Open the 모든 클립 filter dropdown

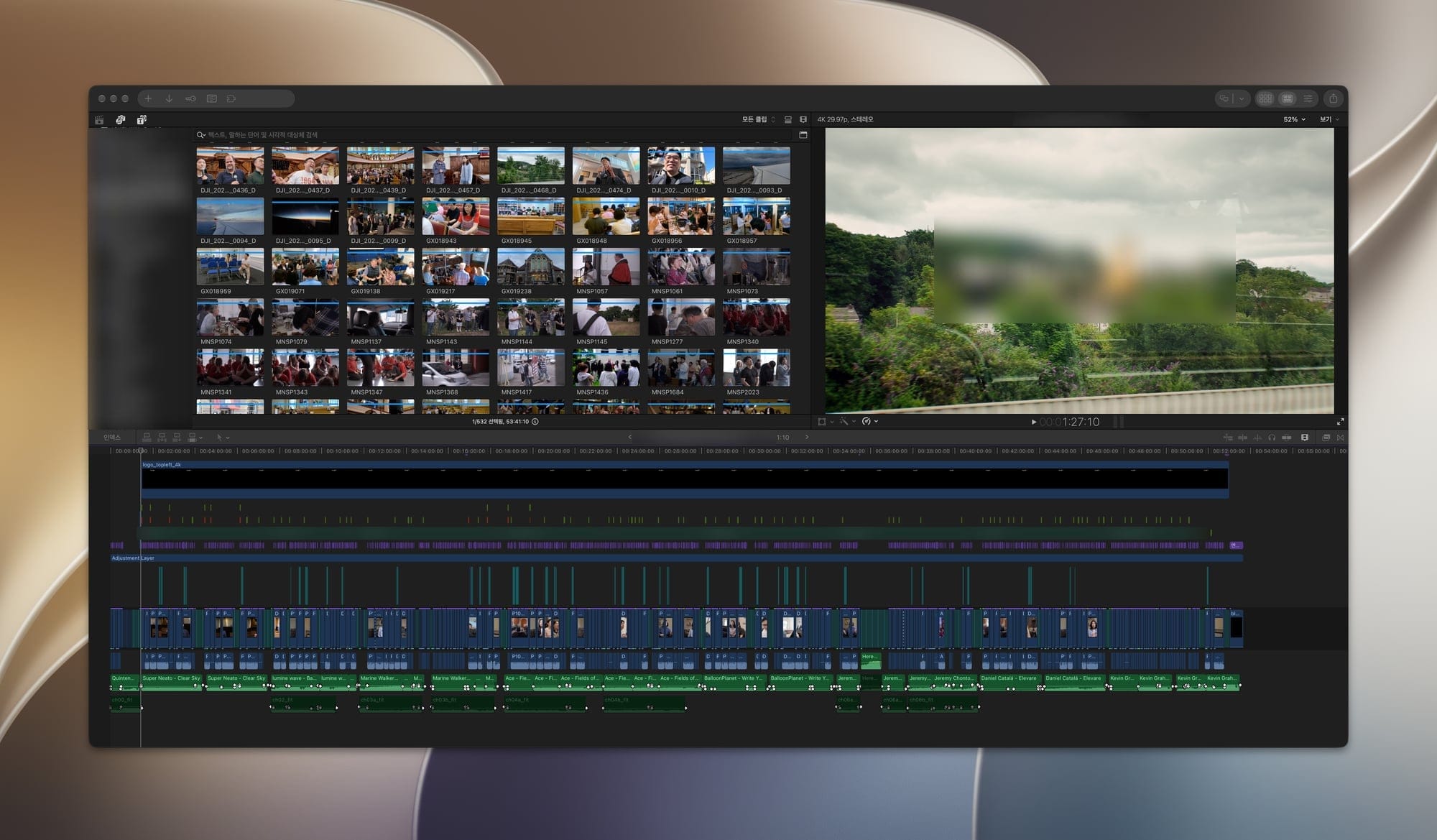click(758, 119)
